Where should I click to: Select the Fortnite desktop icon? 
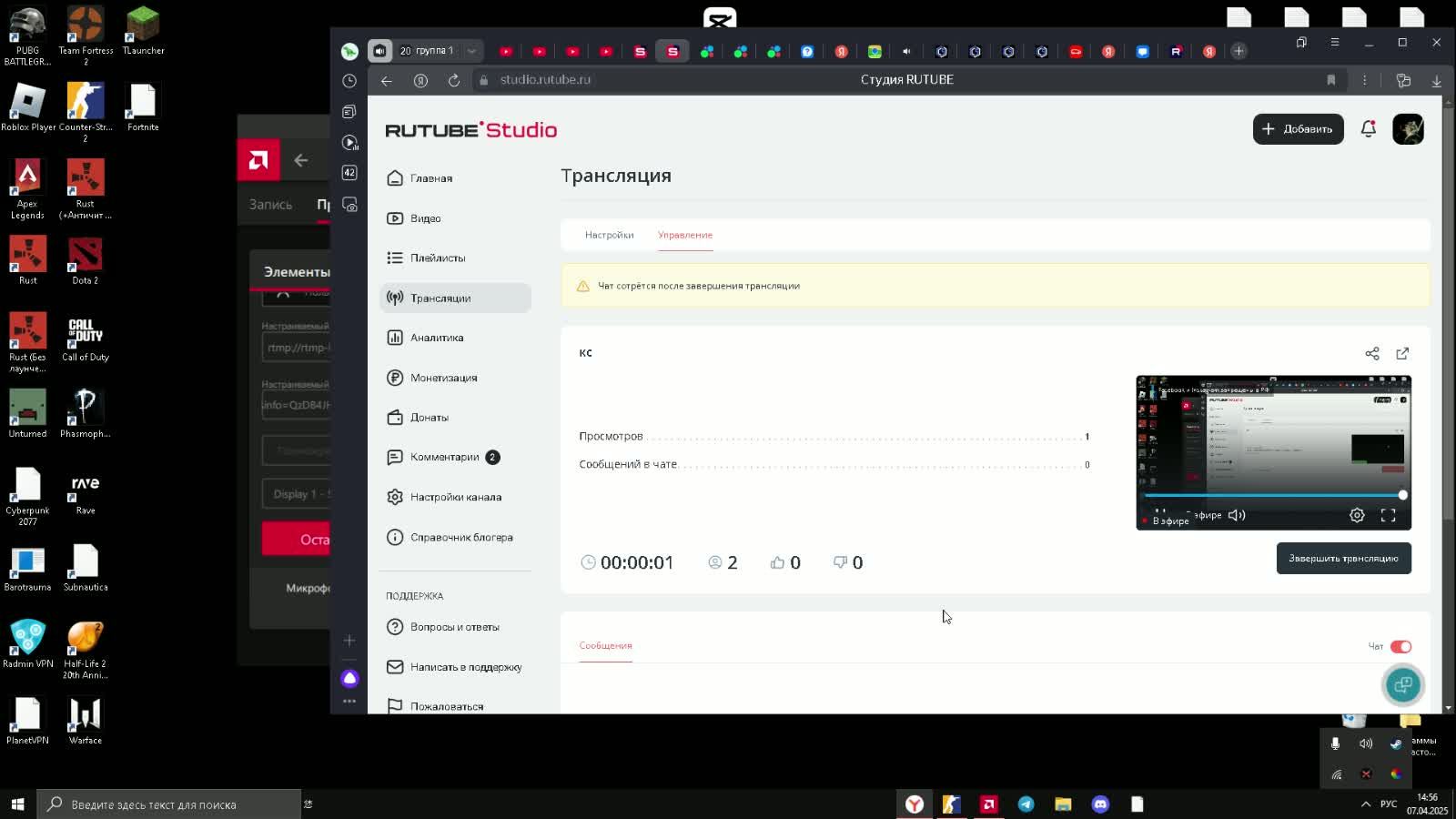click(143, 107)
